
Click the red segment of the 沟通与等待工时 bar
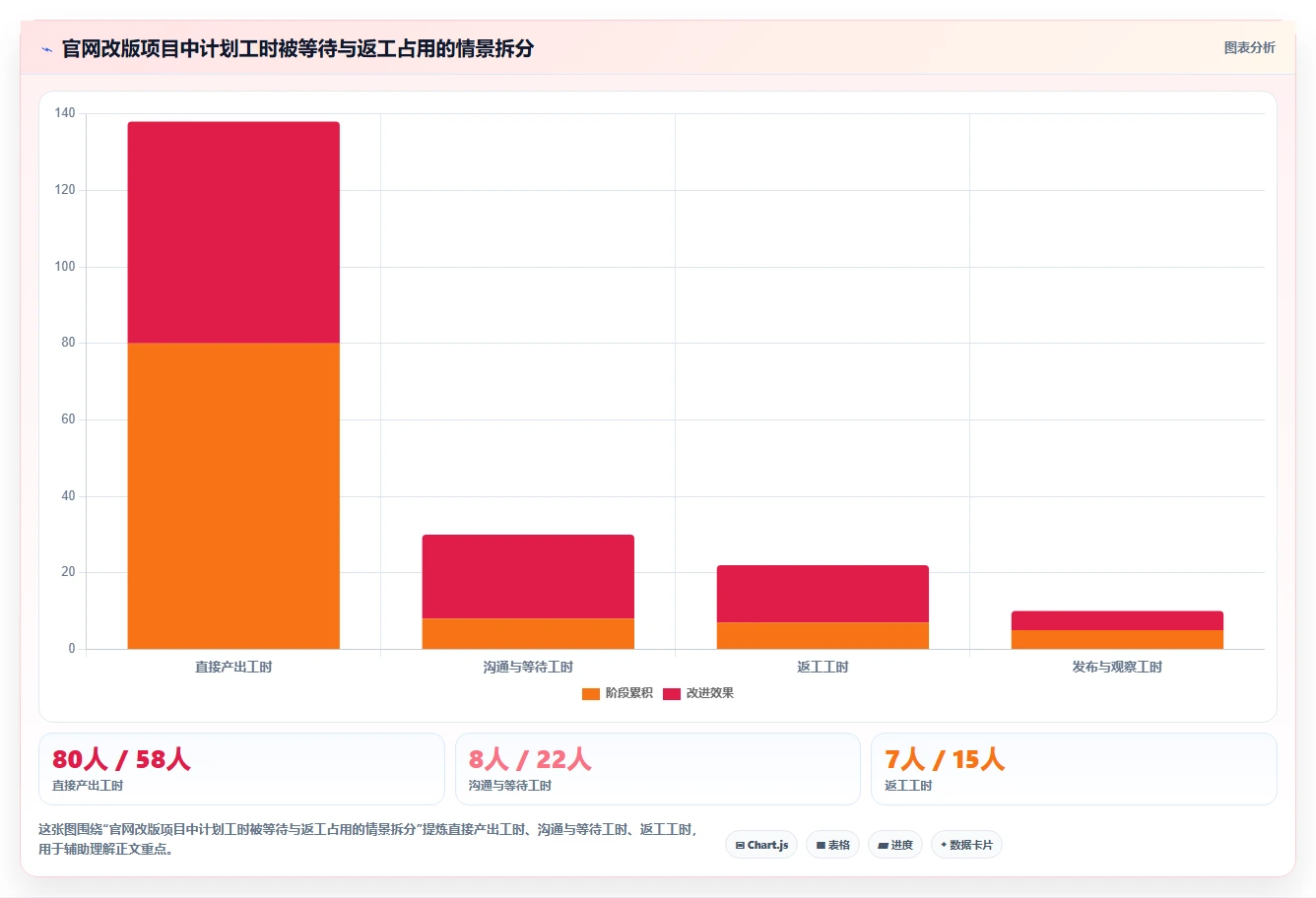click(528, 576)
